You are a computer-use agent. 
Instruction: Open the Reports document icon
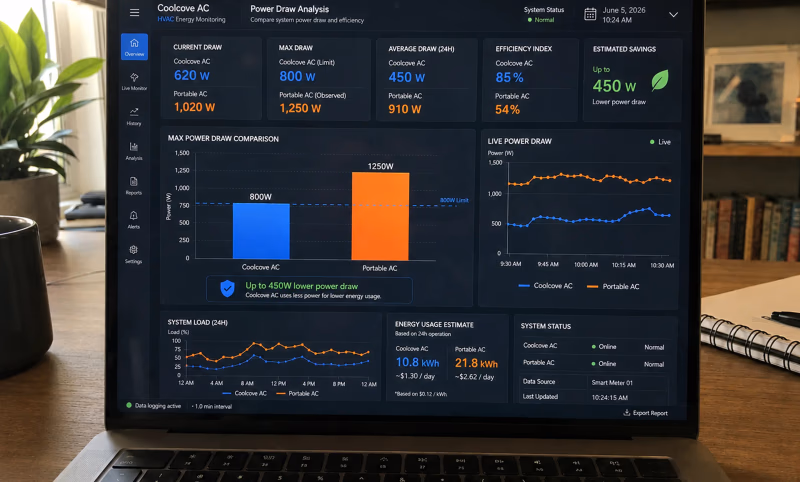click(134, 185)
